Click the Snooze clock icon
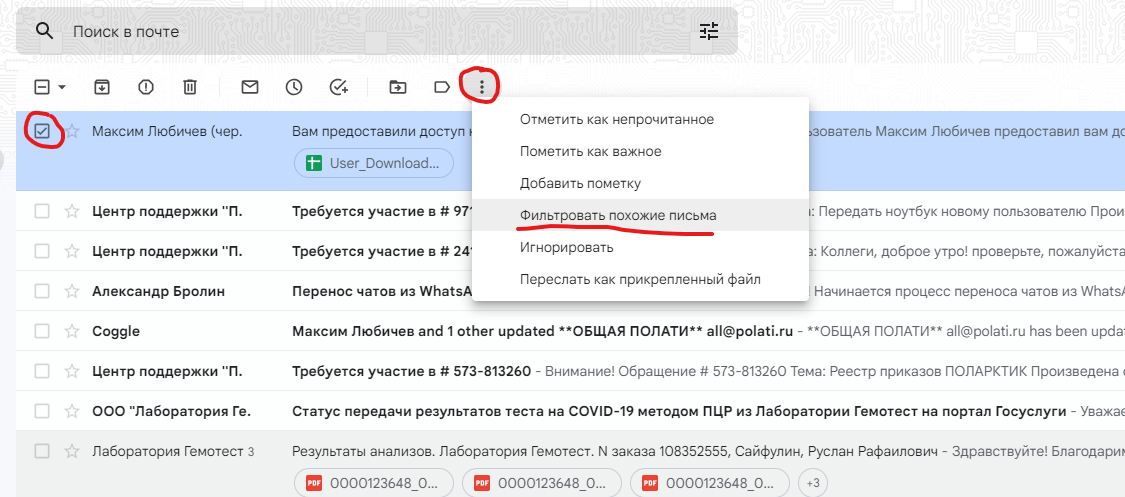The height and width of the screenshot is (497, 1125). point(293,87)
